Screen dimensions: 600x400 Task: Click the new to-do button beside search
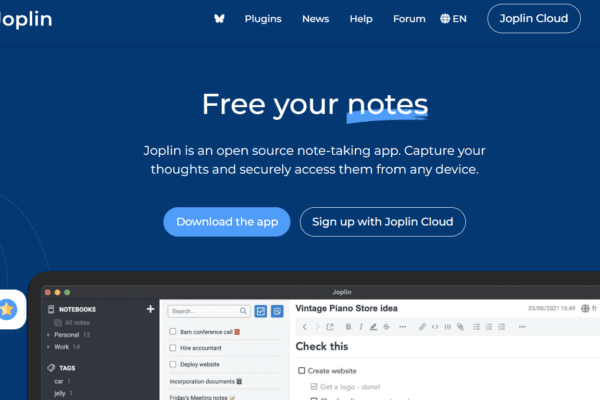click(x=261, y=312)
